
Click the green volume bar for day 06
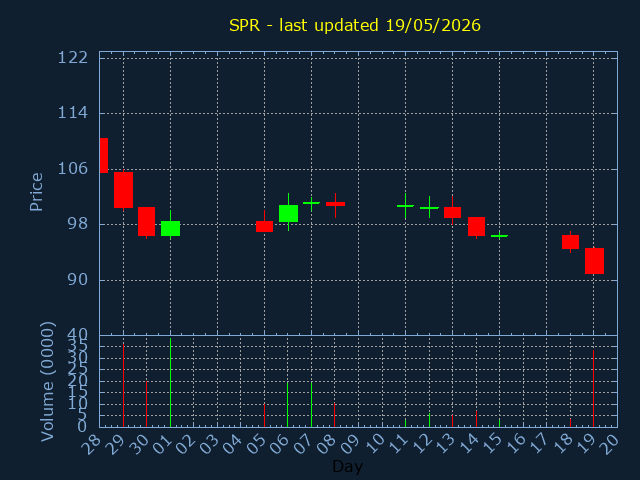pos(288,404)
